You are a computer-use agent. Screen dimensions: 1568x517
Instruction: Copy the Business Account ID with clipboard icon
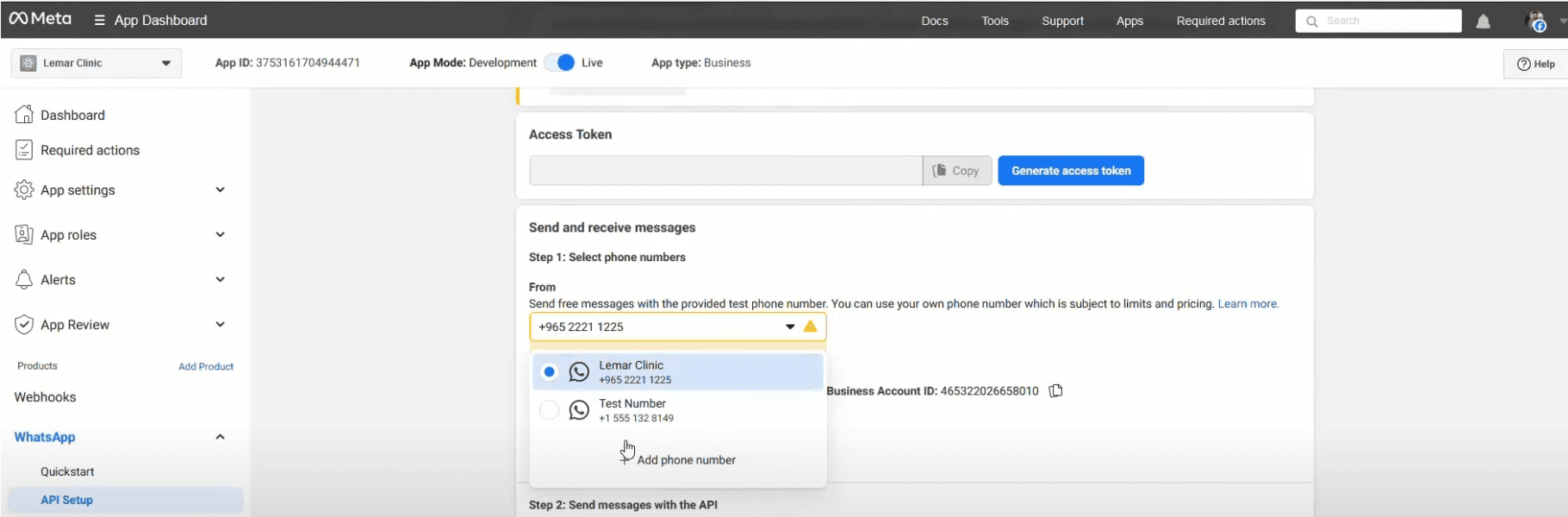tap(1056, 391)
